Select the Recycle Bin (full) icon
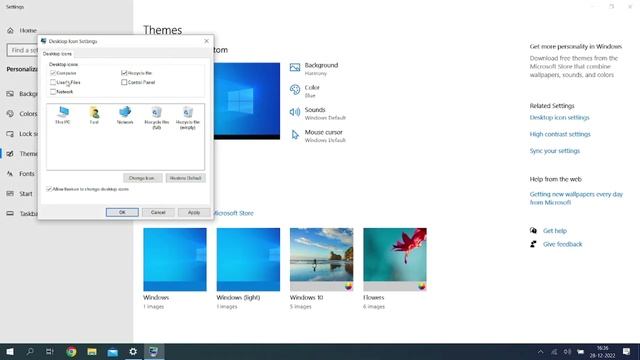The image size is (640, 360). point(156,112)
